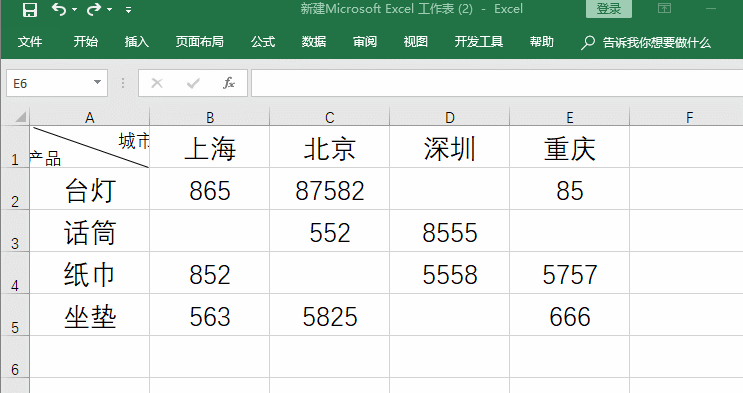Select column B header

click(209, 117)
